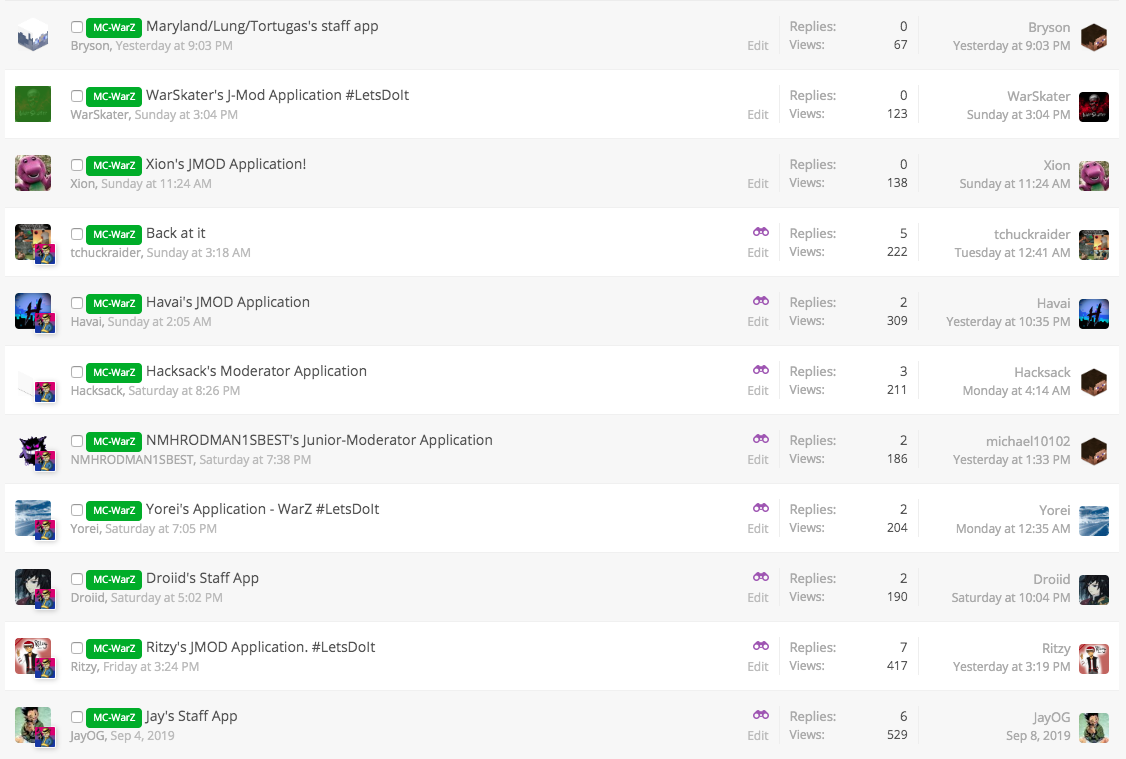Image resolution: width=1126 pixels, height=759 pixels.
Task: Click Edit on Back at it thread
Action: 758,253
